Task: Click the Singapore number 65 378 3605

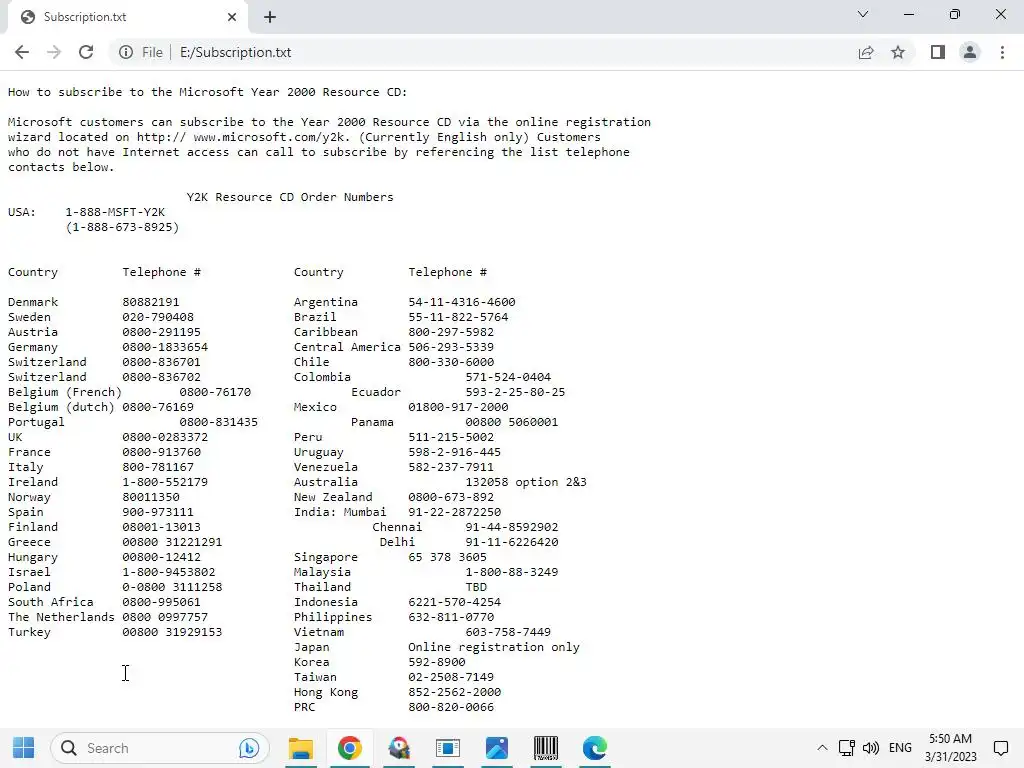Action: click(447, 558)
